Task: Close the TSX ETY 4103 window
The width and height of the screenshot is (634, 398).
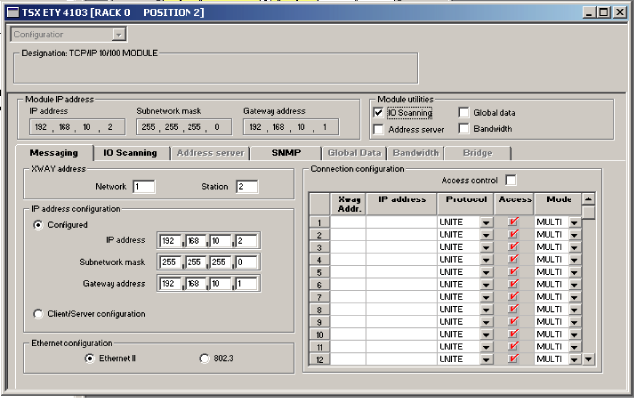Action: point(619,13)
